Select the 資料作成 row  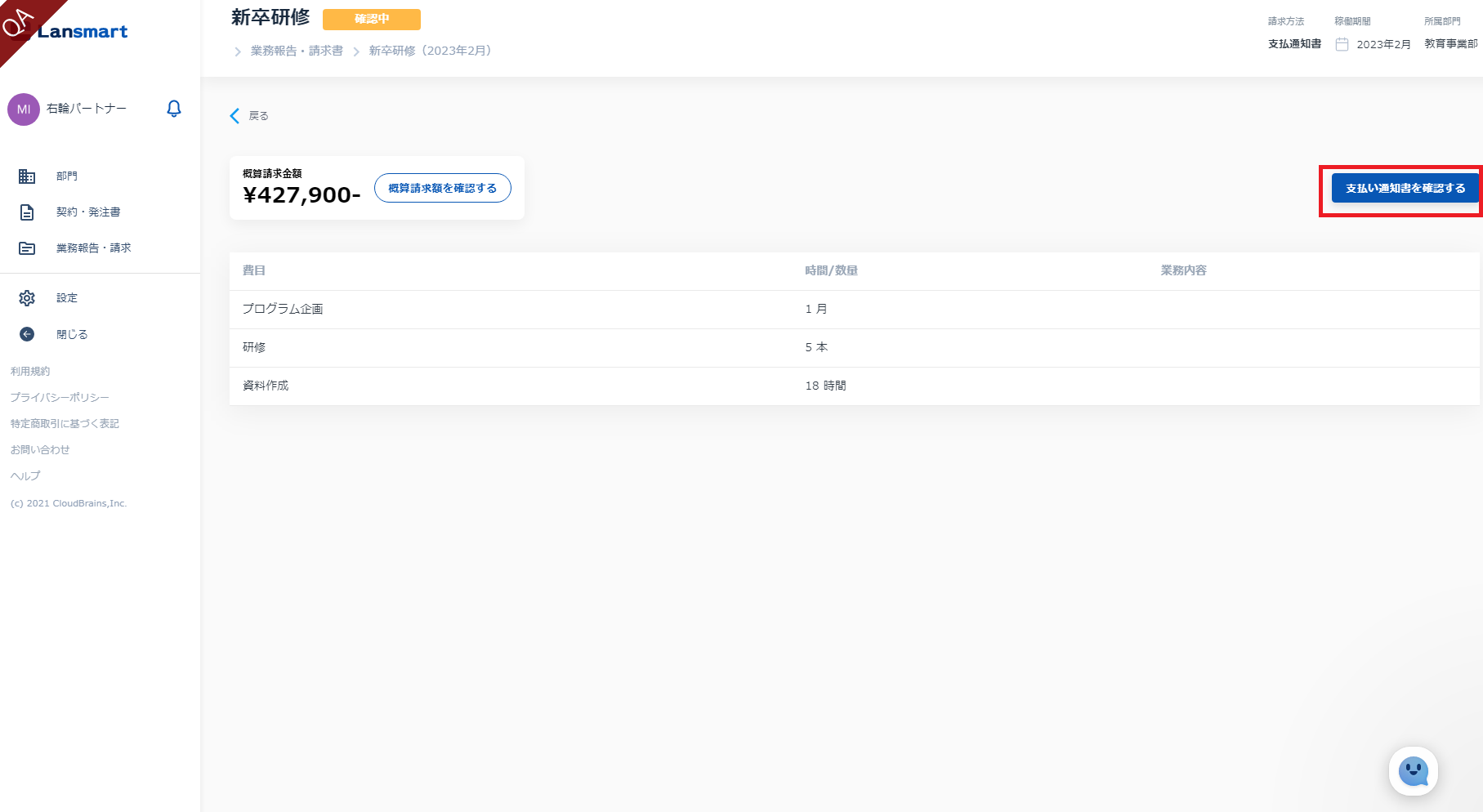pyautogui.click(x=855, y=386)
